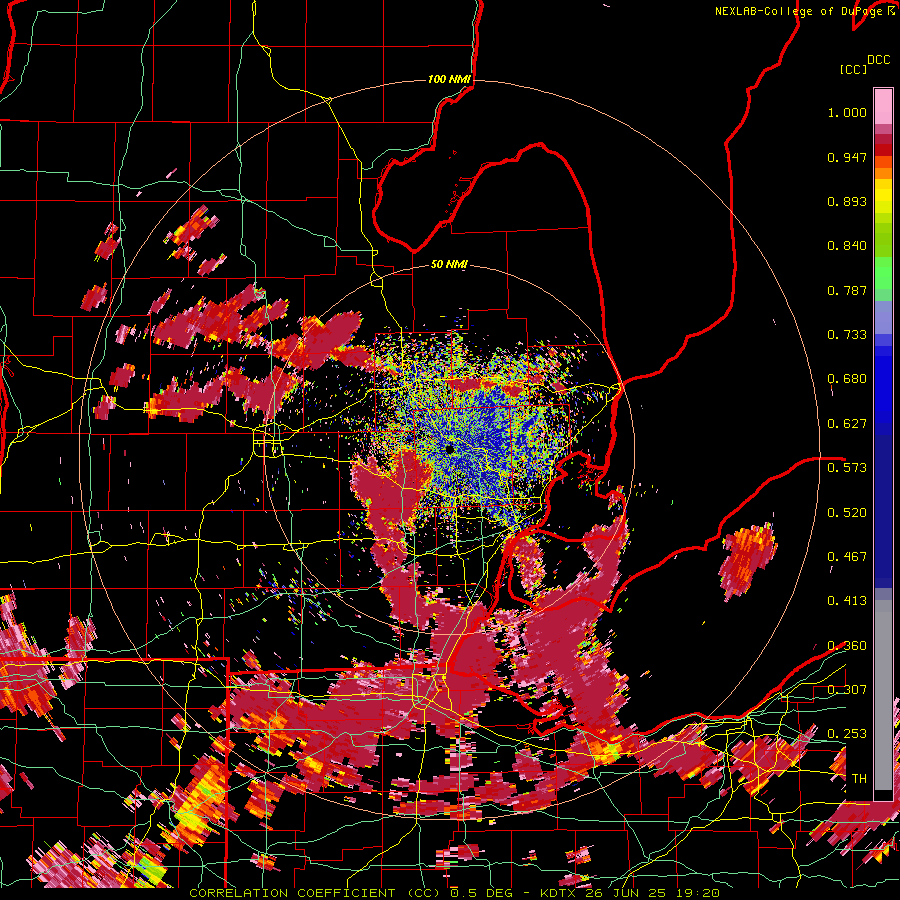Viewport: 900px width, 900px height.
Task: Click the [CC] legend unit label
Action: point(853,69)
